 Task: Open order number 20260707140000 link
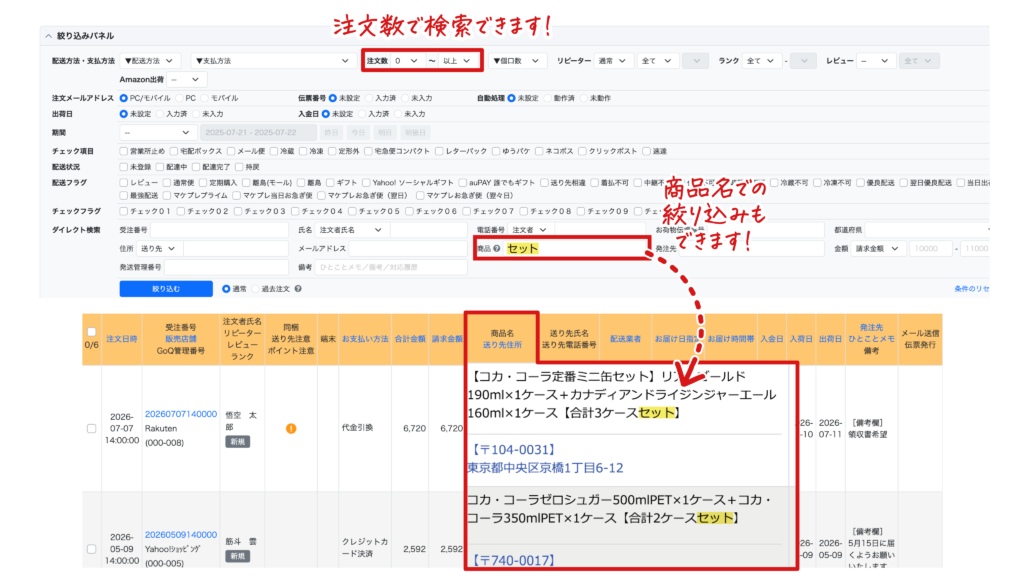[181, 415]
